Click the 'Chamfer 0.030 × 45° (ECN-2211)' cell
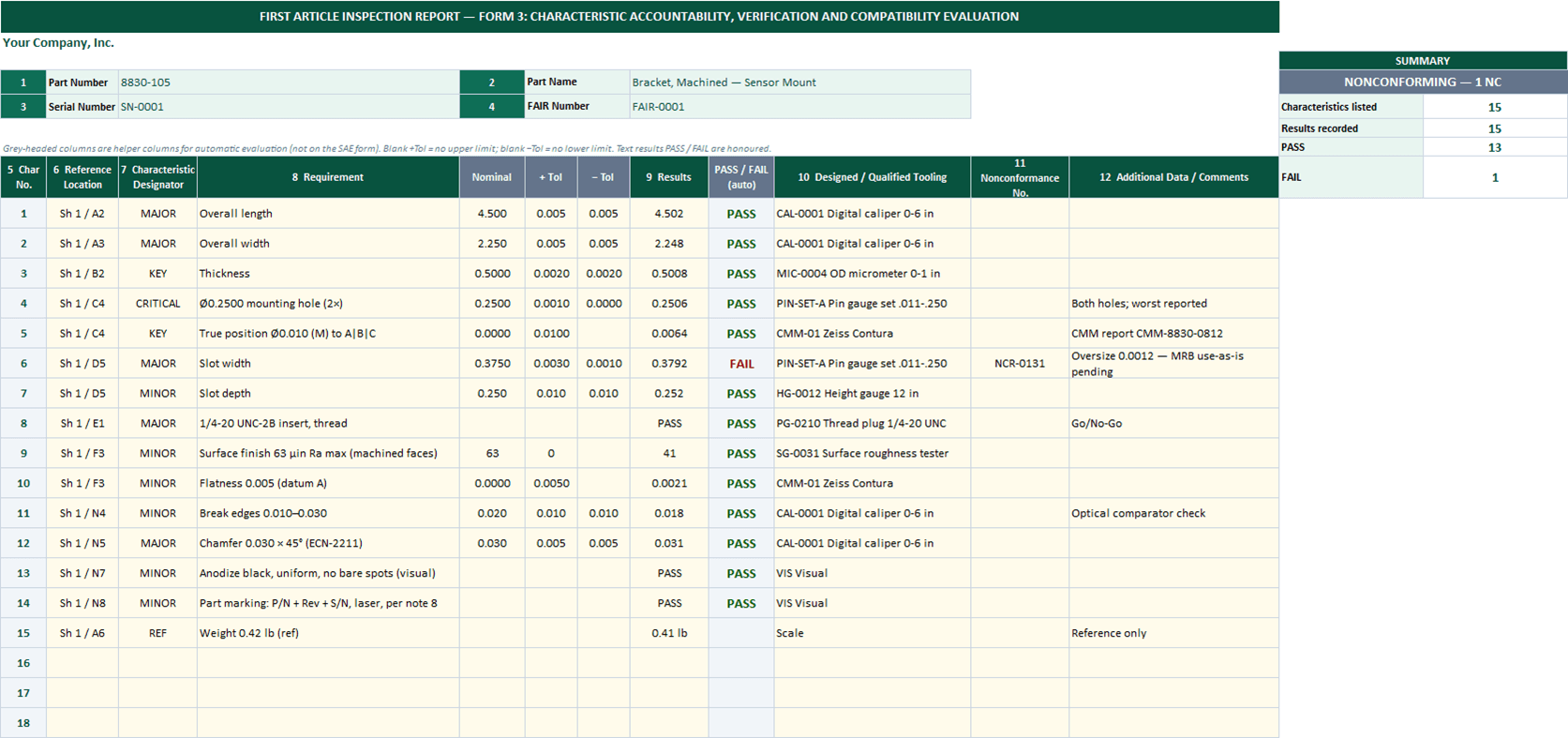 pos(328,544)
